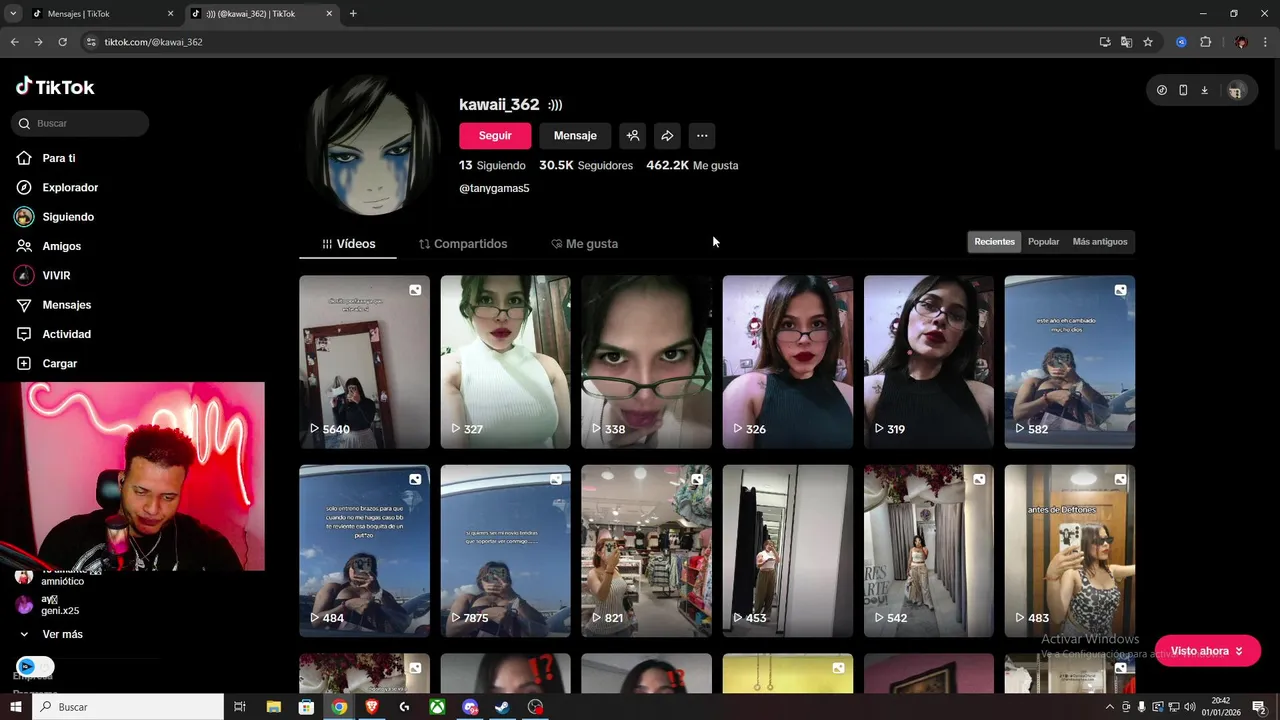
Task: Click the @tanygamas5 bio text
Action: point(494,188)
